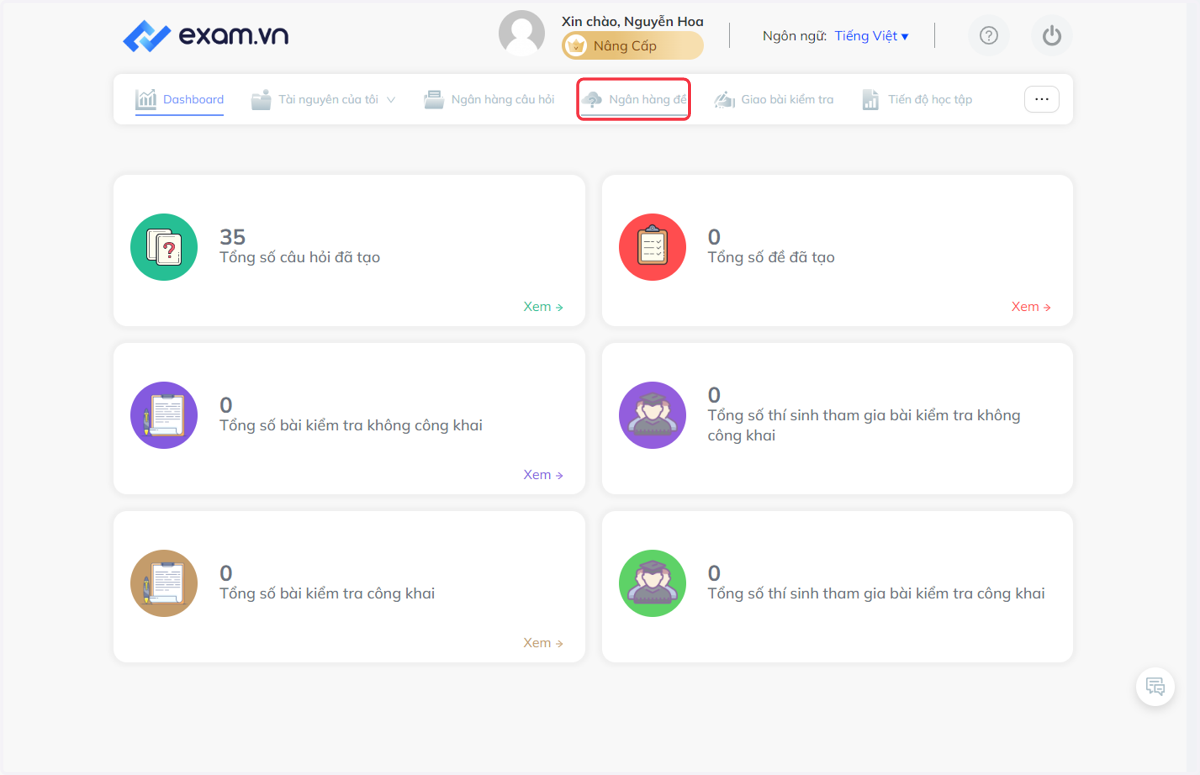The image size is (1200, 775).
Task: Click the Tài nguyên của tôi folder icon
Action: tap(261, 99)
